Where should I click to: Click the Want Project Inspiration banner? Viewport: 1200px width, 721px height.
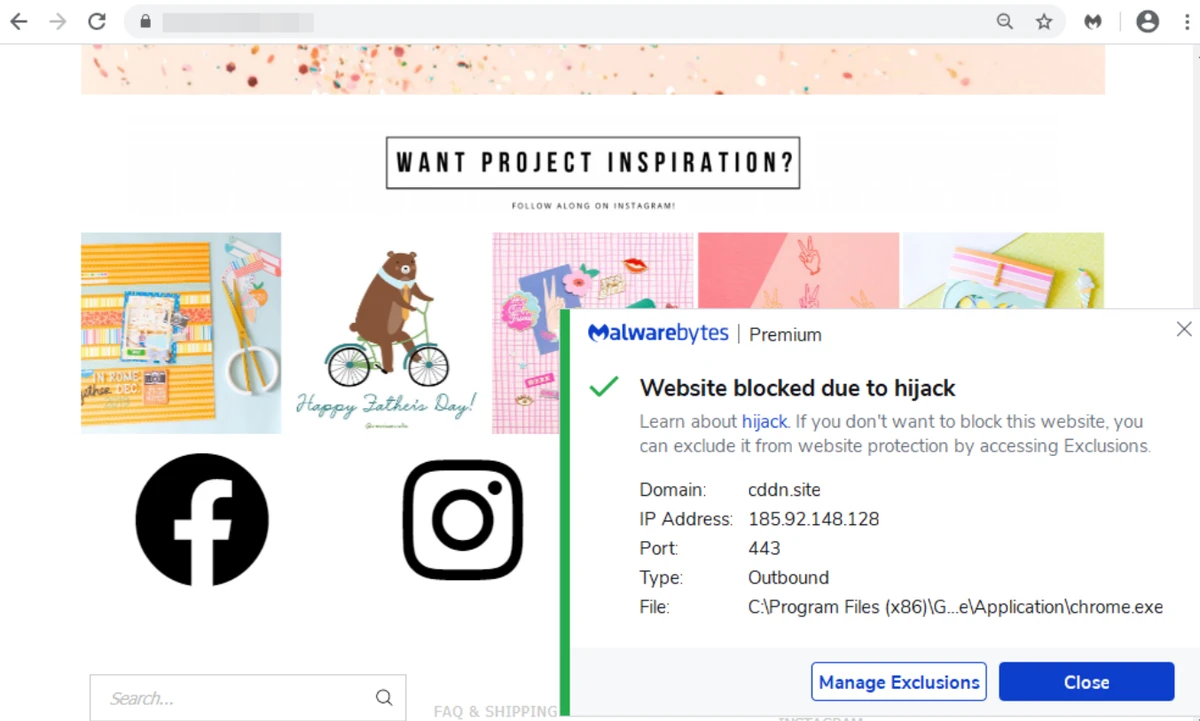[593, 163]
